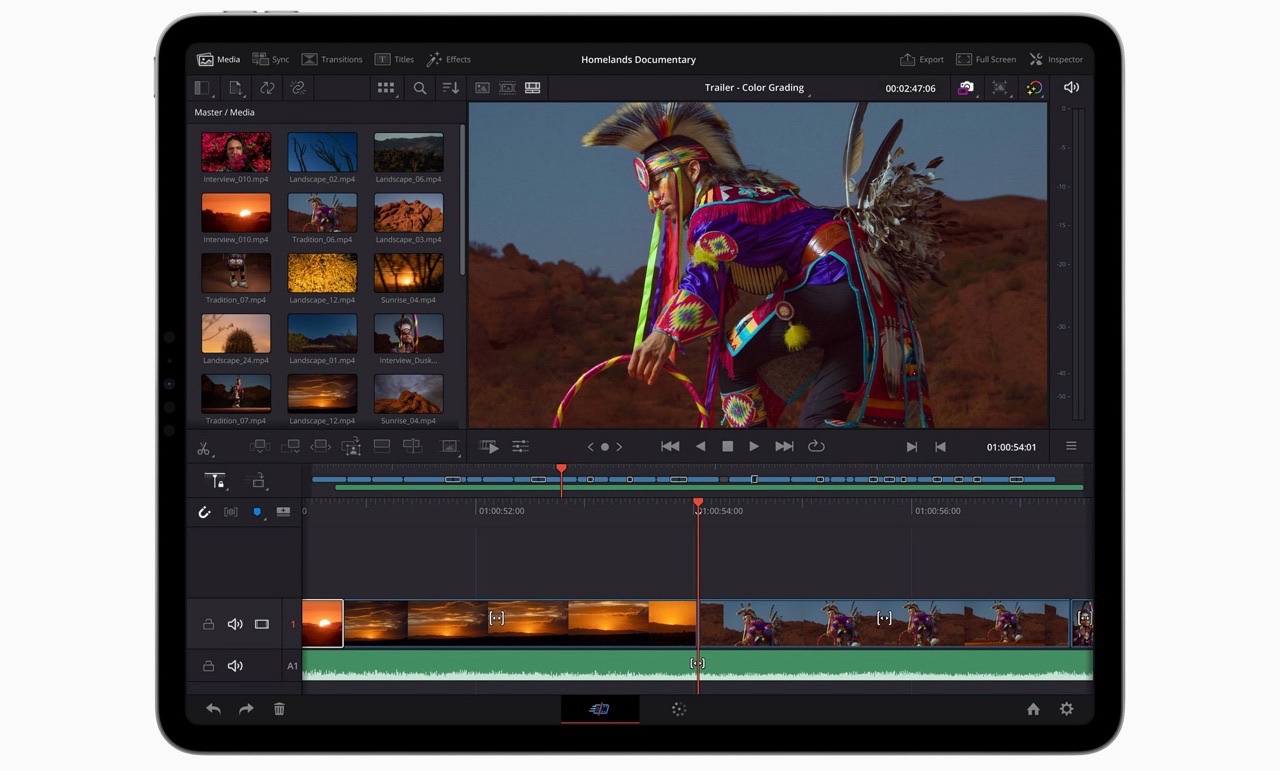Go to home screen icon
The image size is (1280, 771).
[1033, 709]
